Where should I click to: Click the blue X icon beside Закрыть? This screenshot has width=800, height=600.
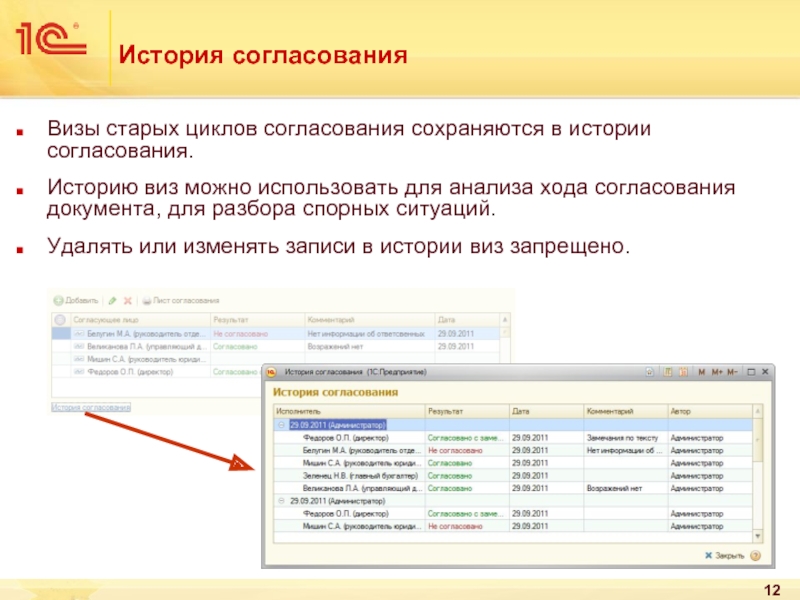pyautogui.click(x=708, y=556)
